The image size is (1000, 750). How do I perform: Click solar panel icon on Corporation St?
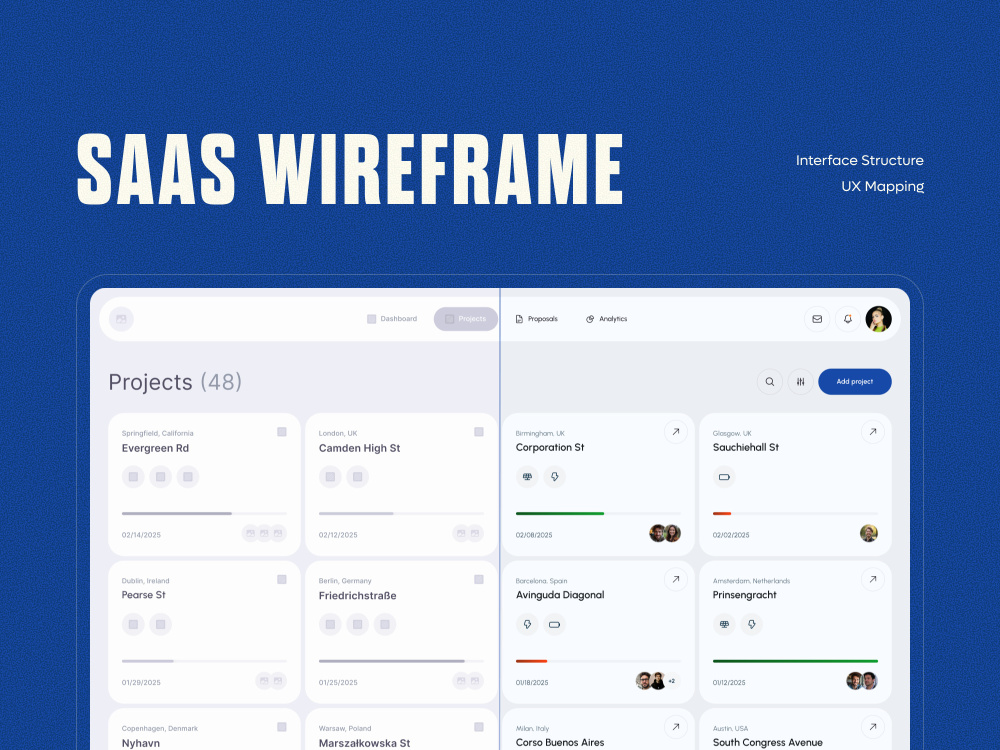527,477
